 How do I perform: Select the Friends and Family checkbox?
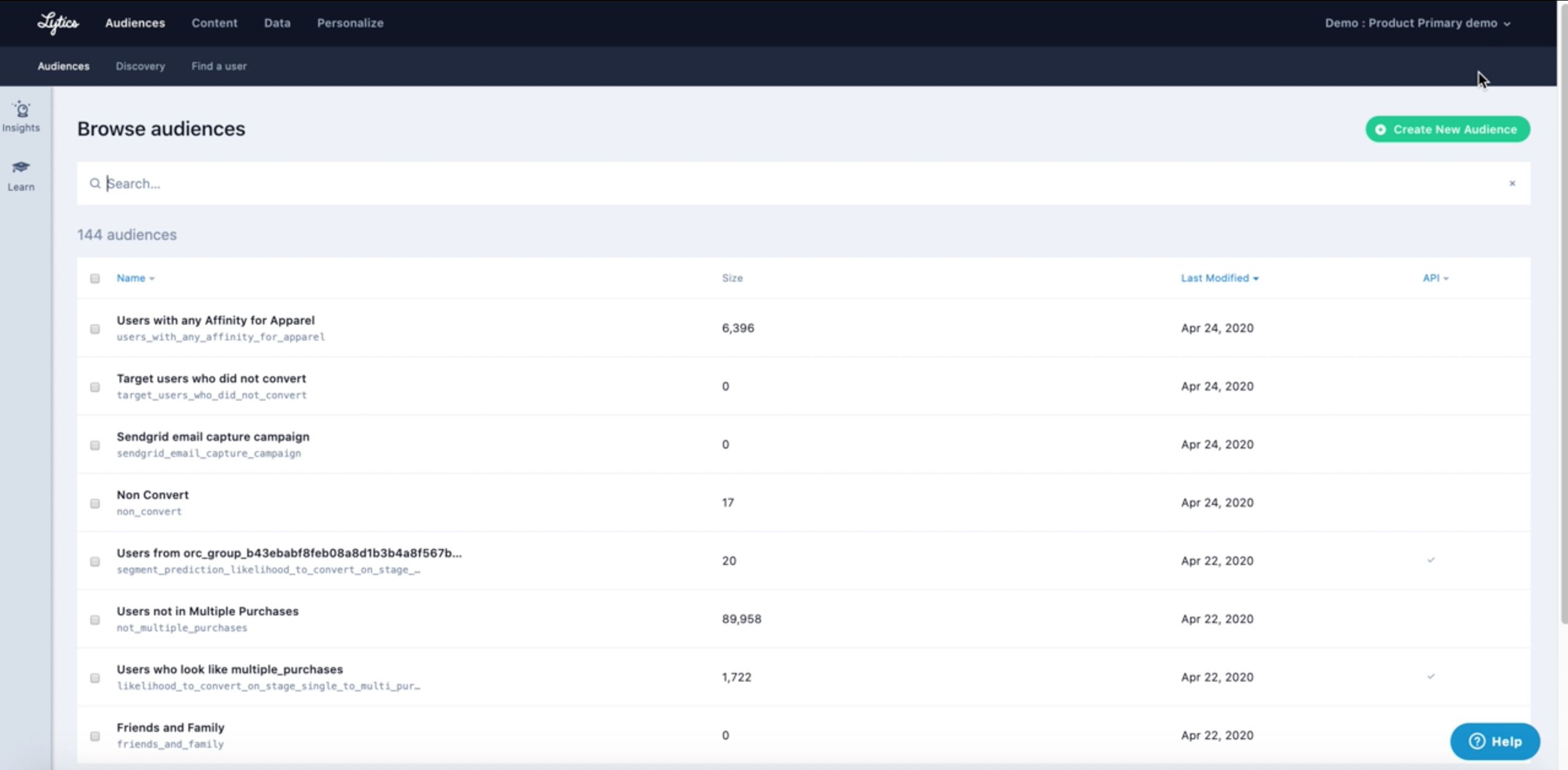pos(95,736)
